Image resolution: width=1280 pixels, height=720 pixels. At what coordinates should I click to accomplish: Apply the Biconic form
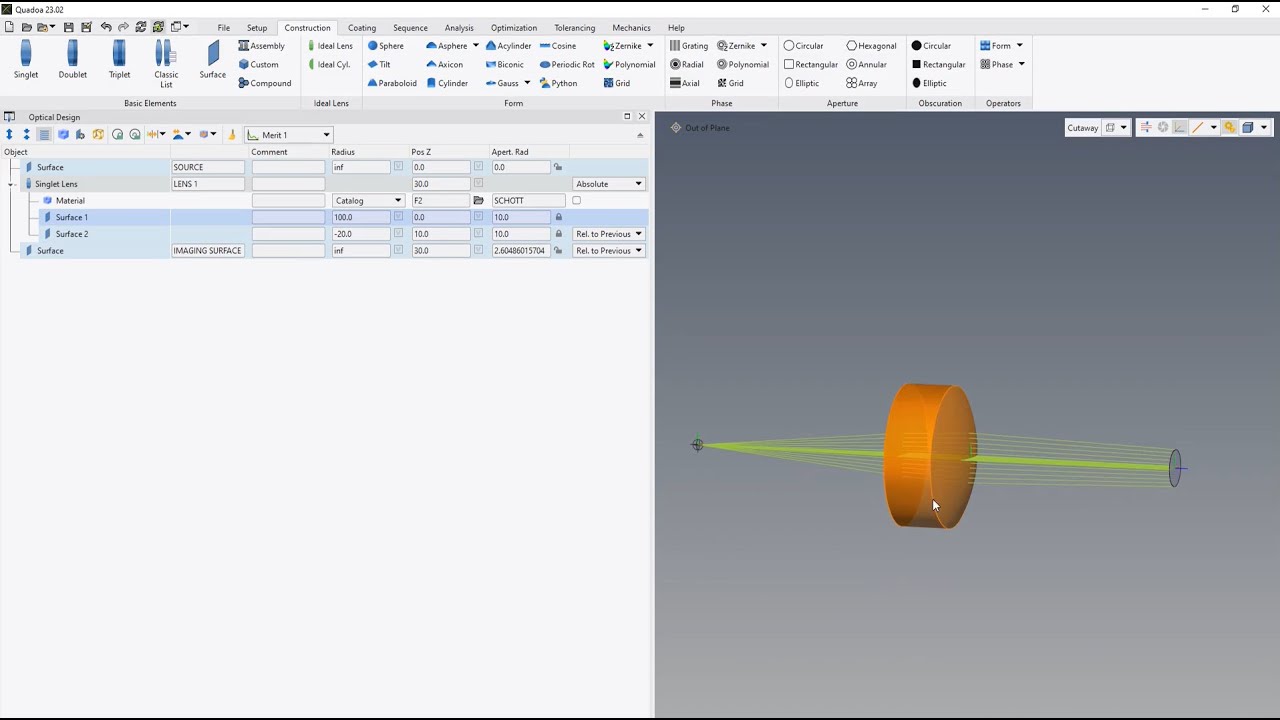(504, 65)
